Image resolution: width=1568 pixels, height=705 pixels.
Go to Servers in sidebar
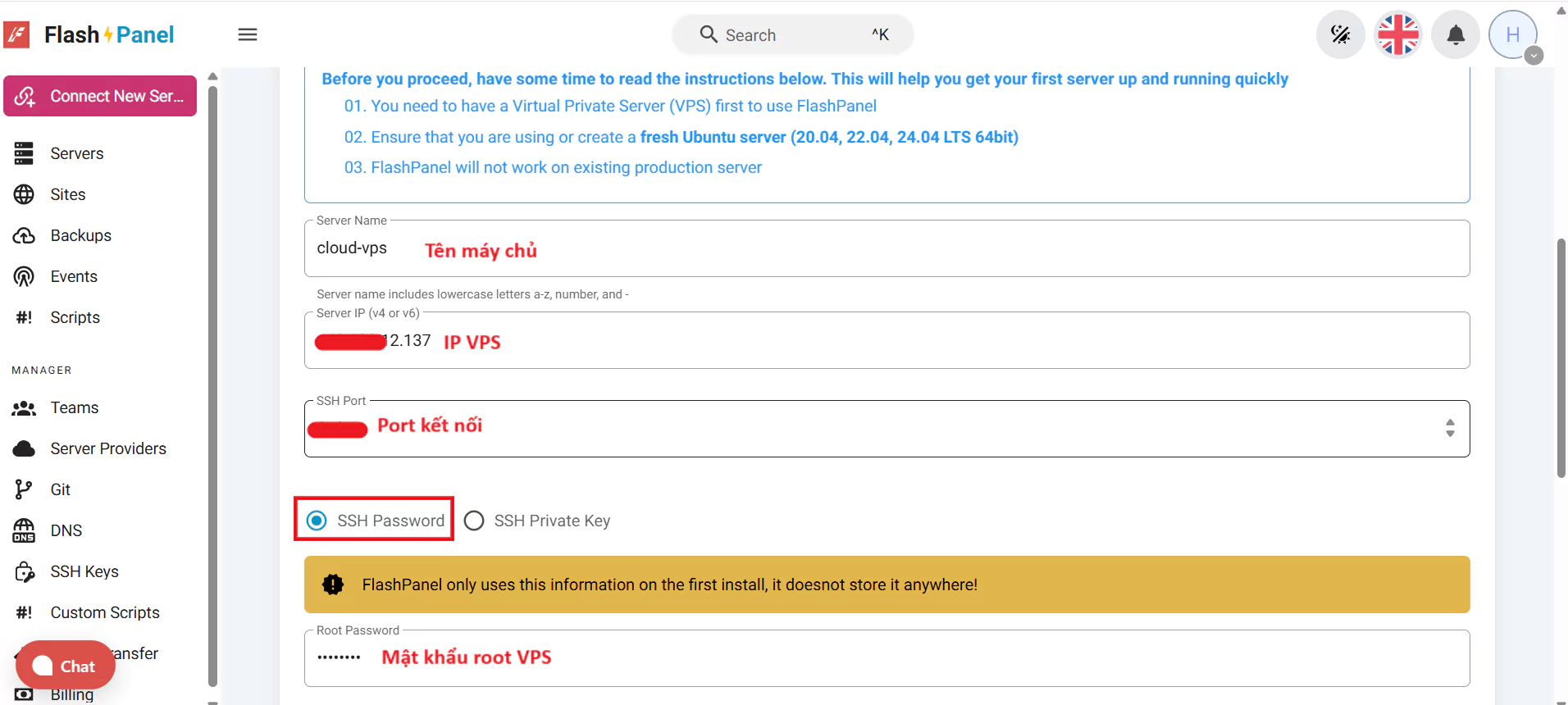coord(76,153)
